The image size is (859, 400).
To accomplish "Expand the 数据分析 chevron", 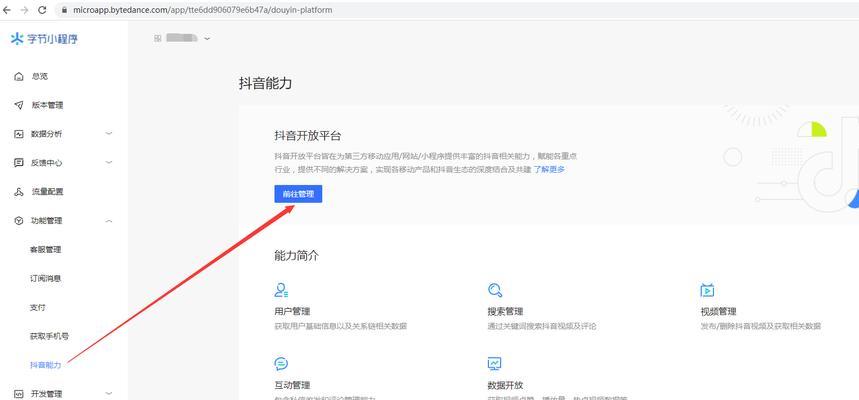I will pyautogui.click(x=109, y=134).
